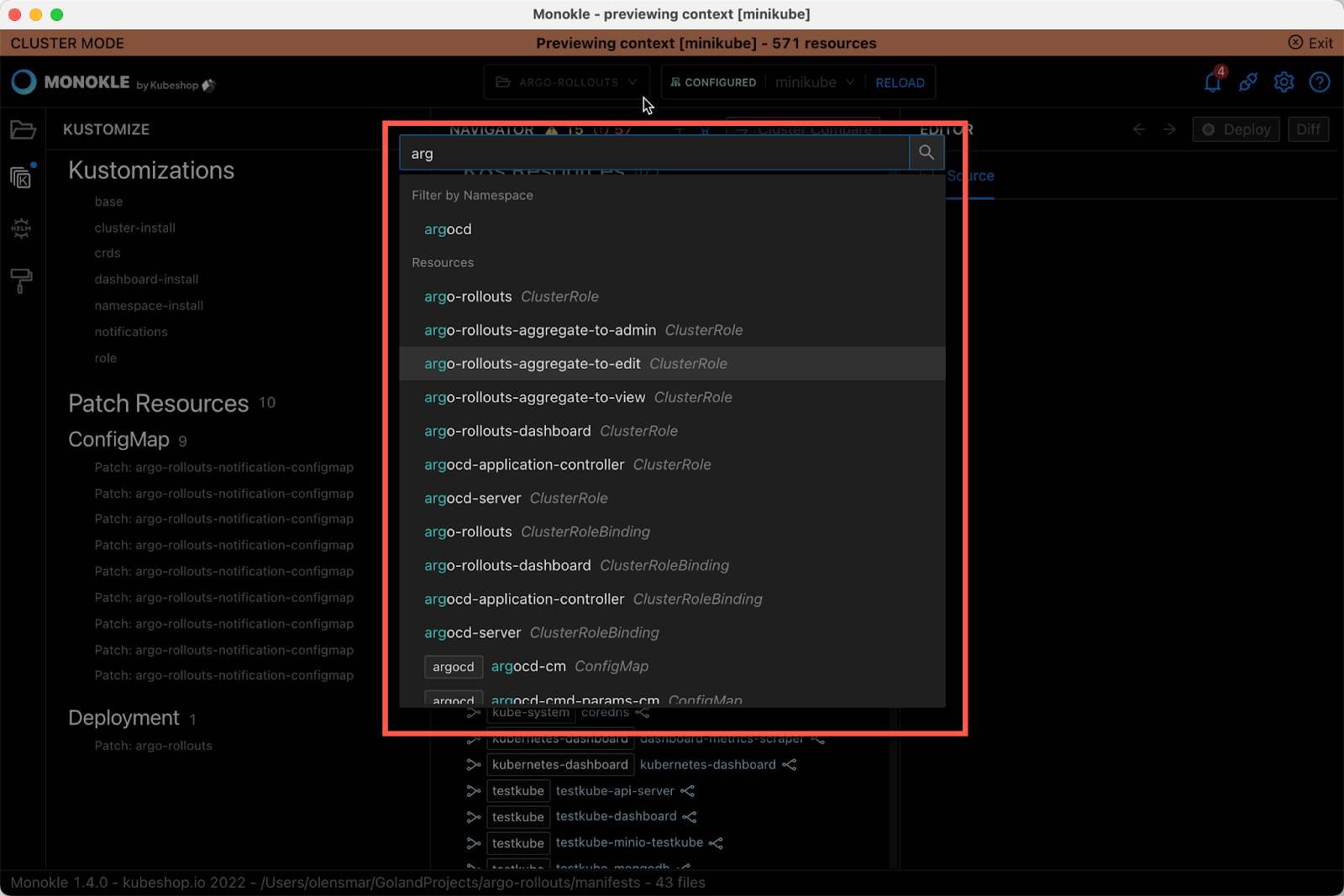Viewport: 1344px width, 896px height.
Task: Click the magnifier search icon in quick search
Action: (927, 153)
